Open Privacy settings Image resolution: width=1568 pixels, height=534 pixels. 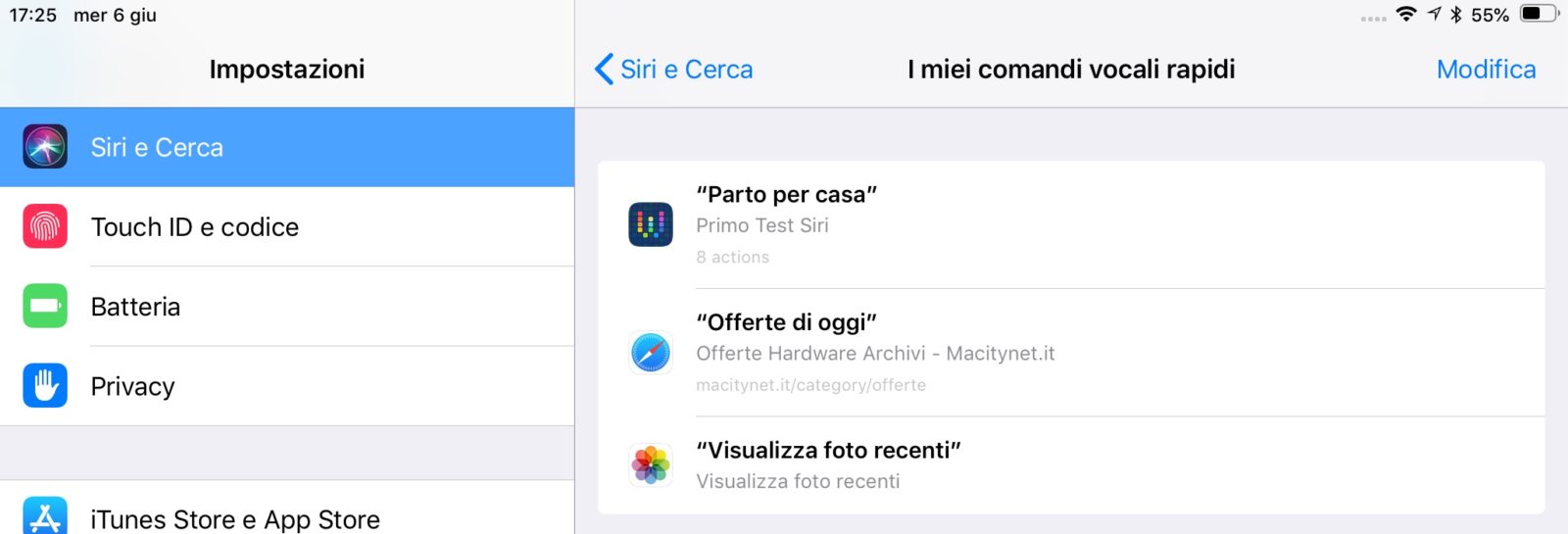133,387
